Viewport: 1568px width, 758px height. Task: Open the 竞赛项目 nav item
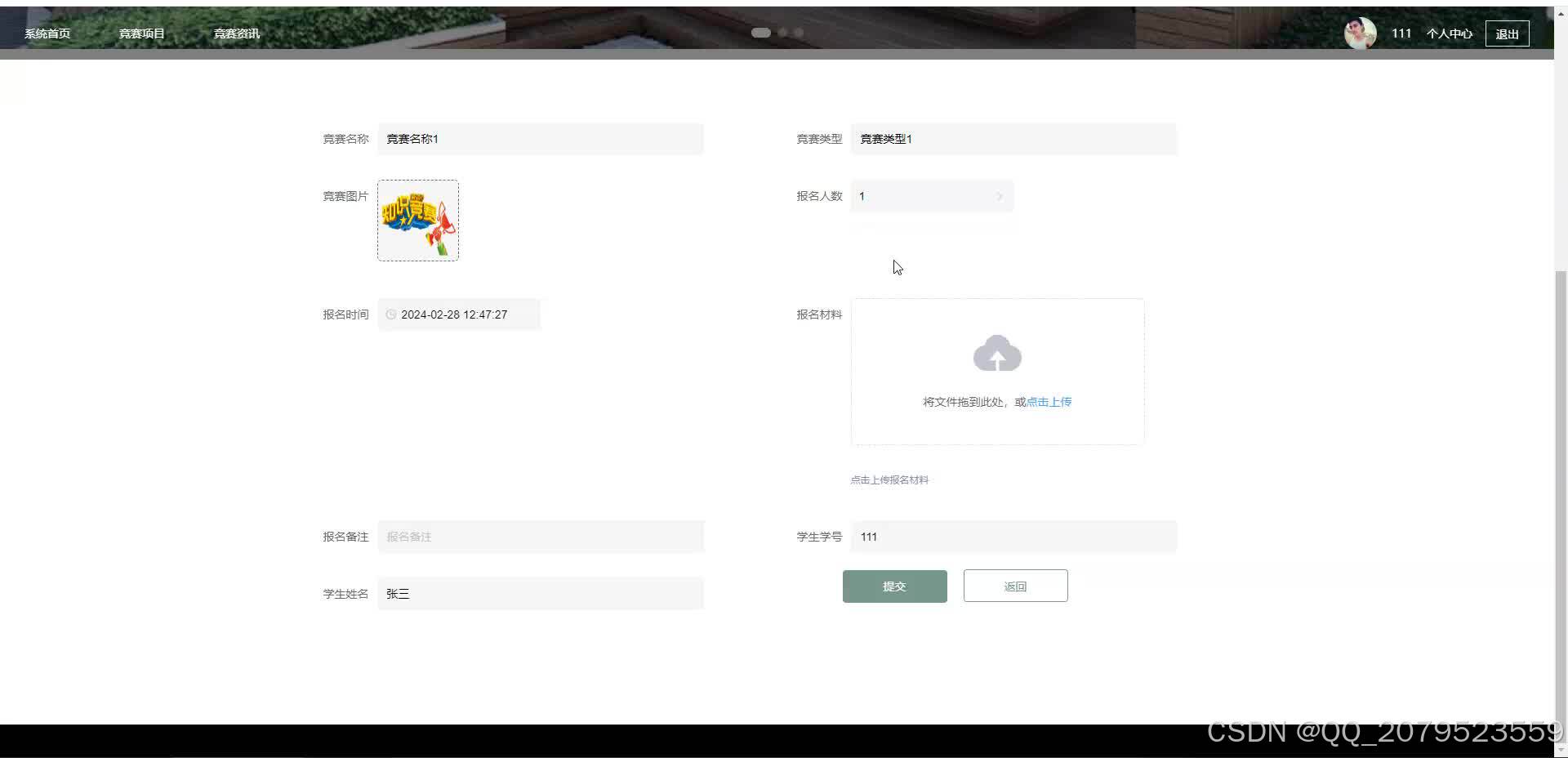[x=142, y=33]
